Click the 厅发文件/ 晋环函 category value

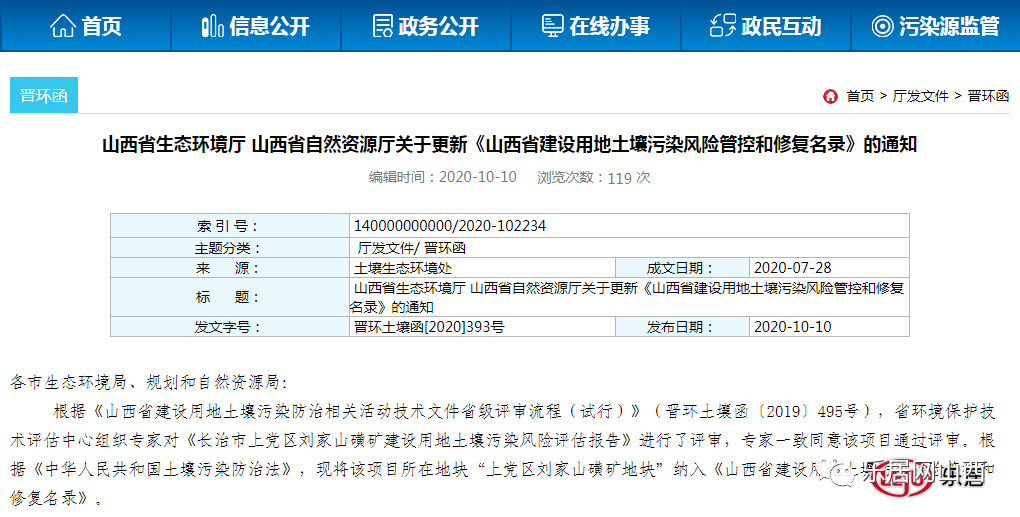coord(411,248)
